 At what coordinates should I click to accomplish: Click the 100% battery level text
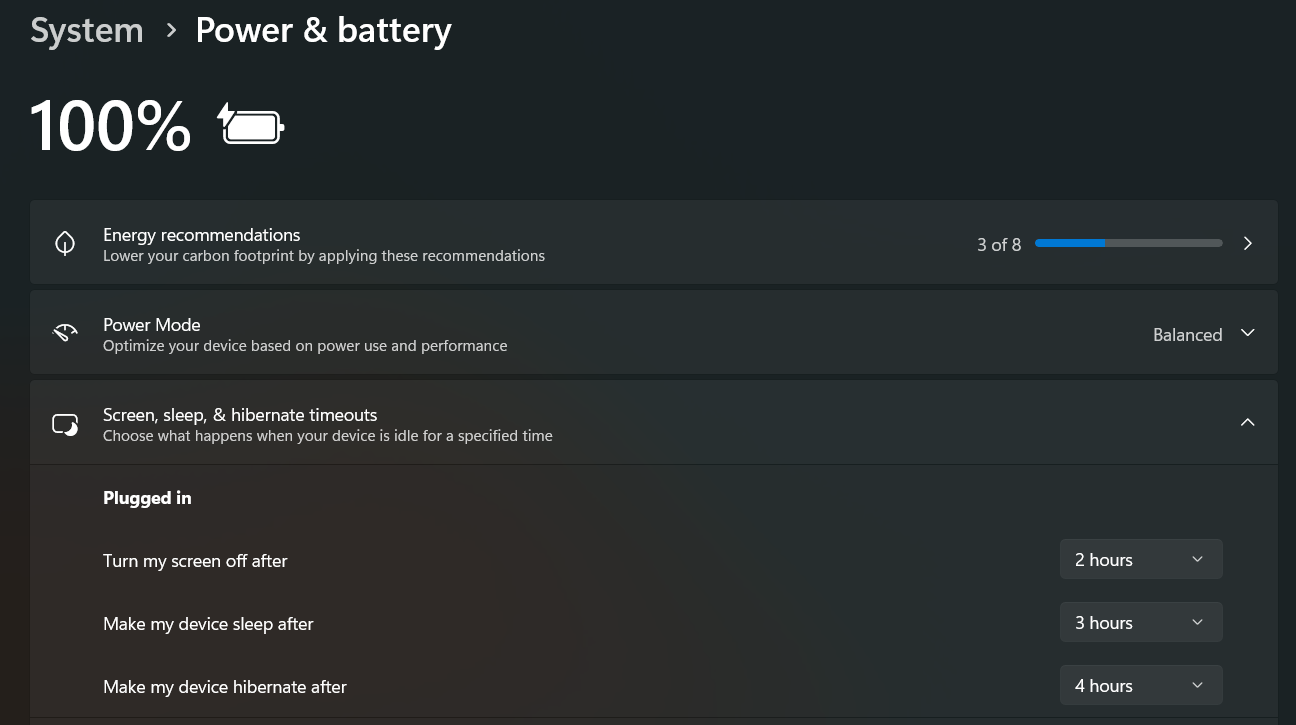pyautogui.click(x=110, y=126)
